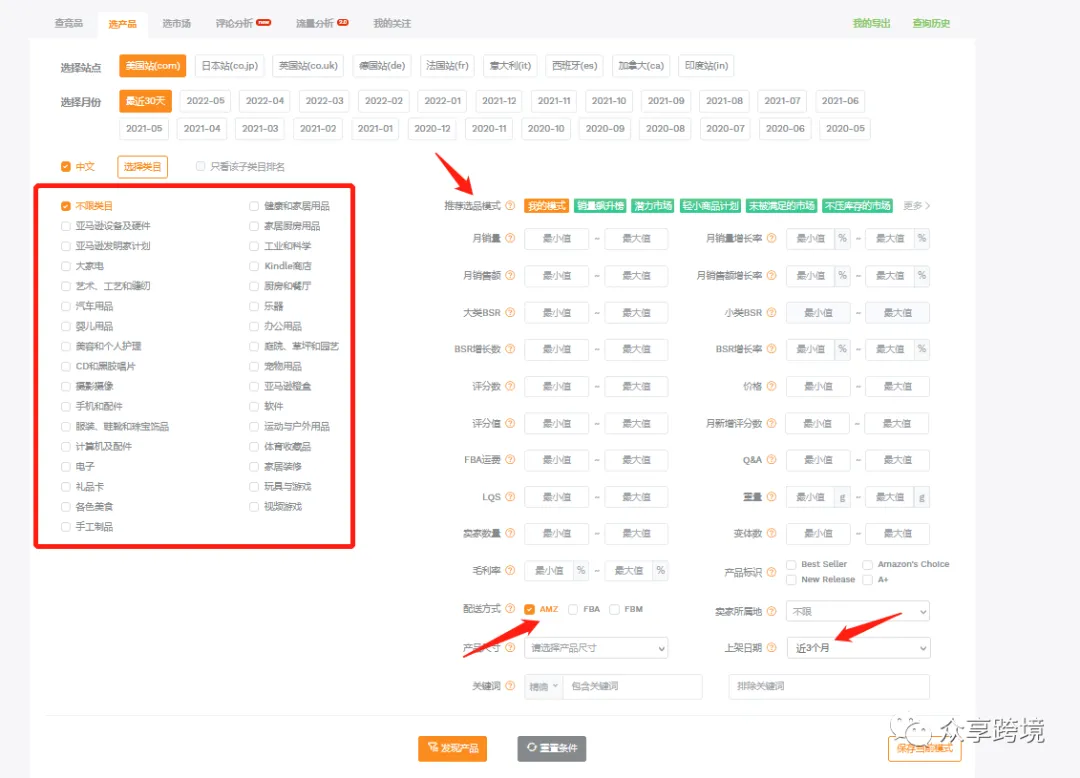Click help icon beside 推荐选品模式
This screenshot has height=778, width=1080.
tap(510, 205)
